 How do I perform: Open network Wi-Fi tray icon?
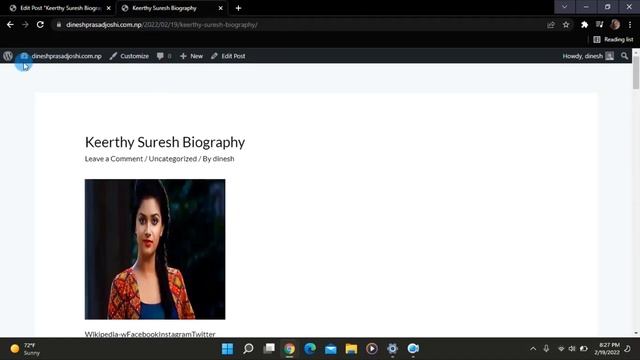coord(561,349)
